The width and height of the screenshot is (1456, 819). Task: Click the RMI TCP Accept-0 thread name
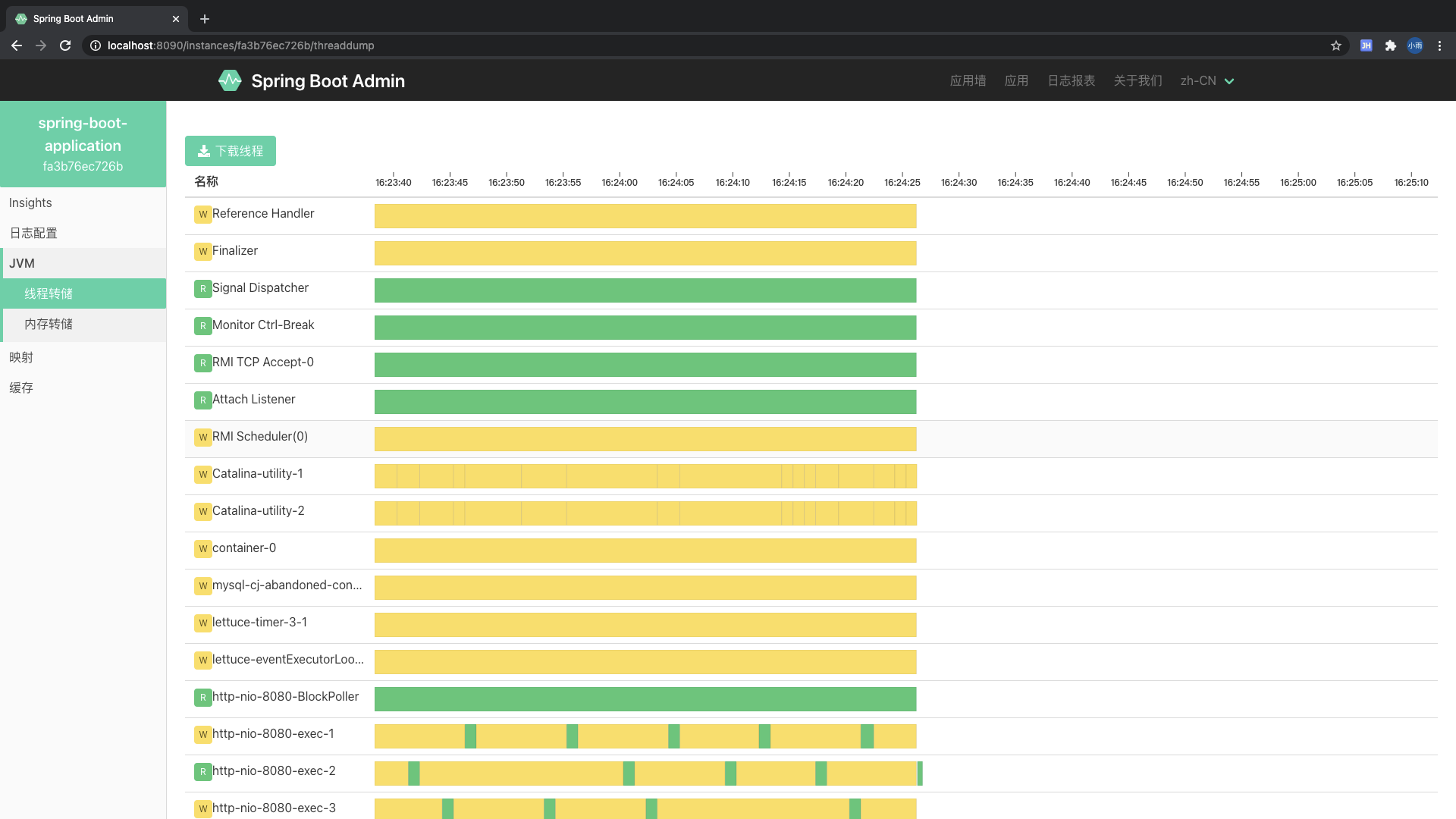(263, 362)
